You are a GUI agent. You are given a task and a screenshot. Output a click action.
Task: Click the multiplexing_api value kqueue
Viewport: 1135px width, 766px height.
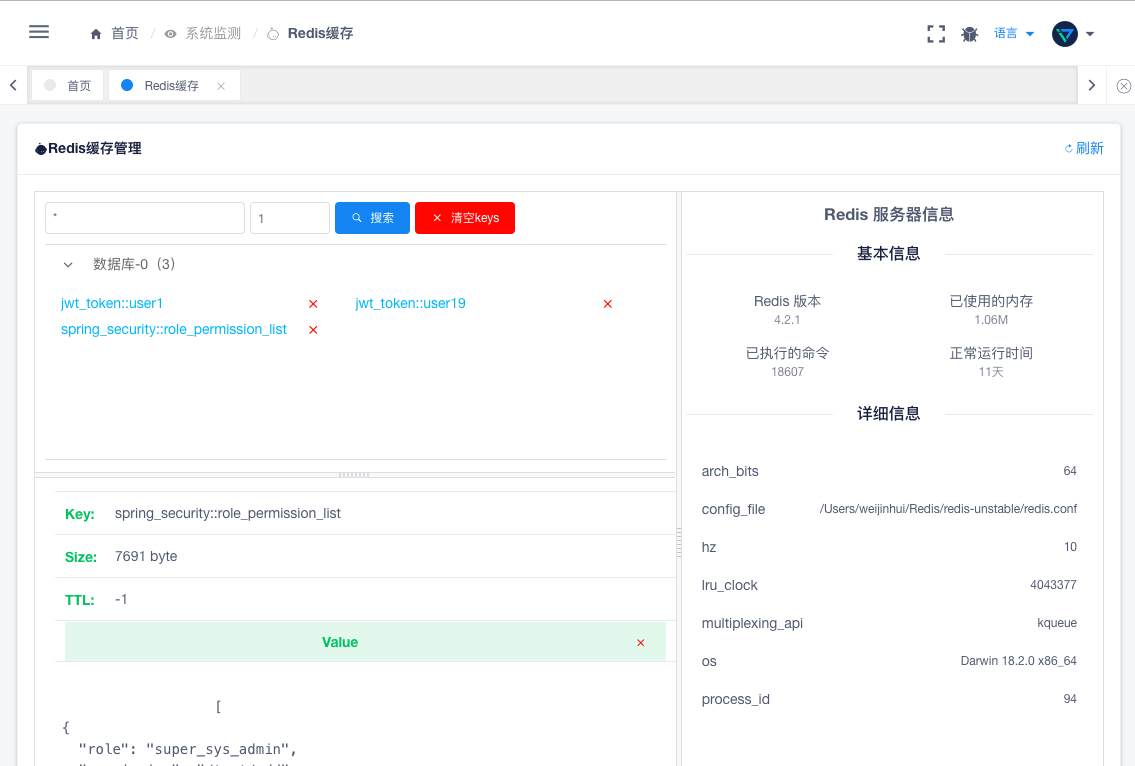pos(1057,623)
